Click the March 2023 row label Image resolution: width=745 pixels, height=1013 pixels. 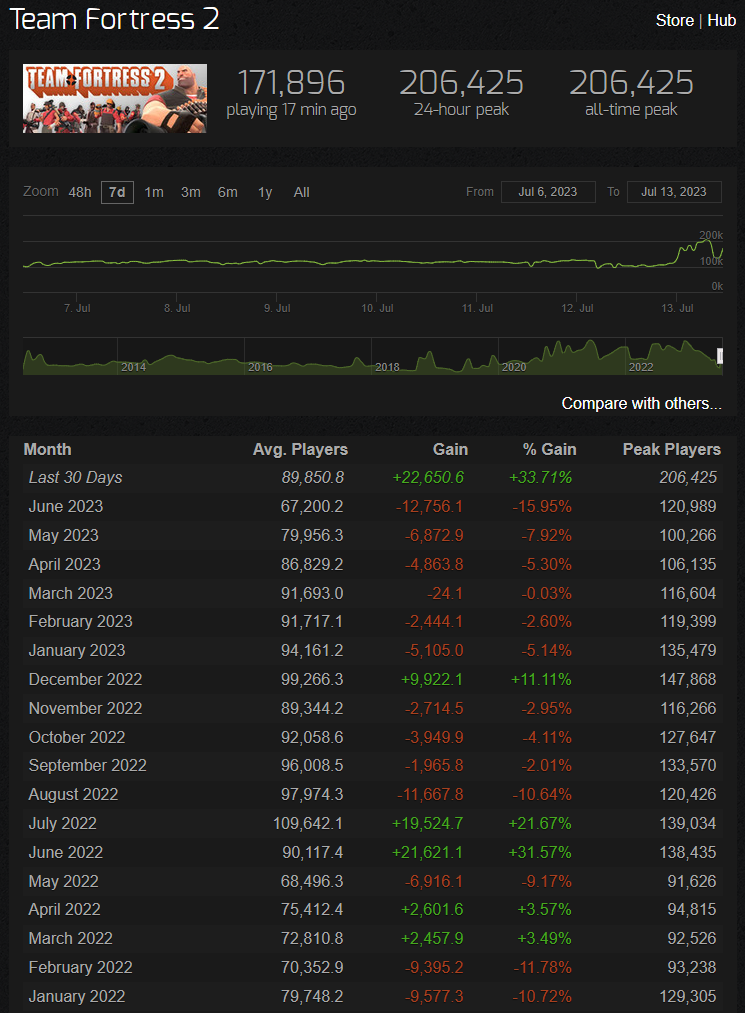[70, 593]
